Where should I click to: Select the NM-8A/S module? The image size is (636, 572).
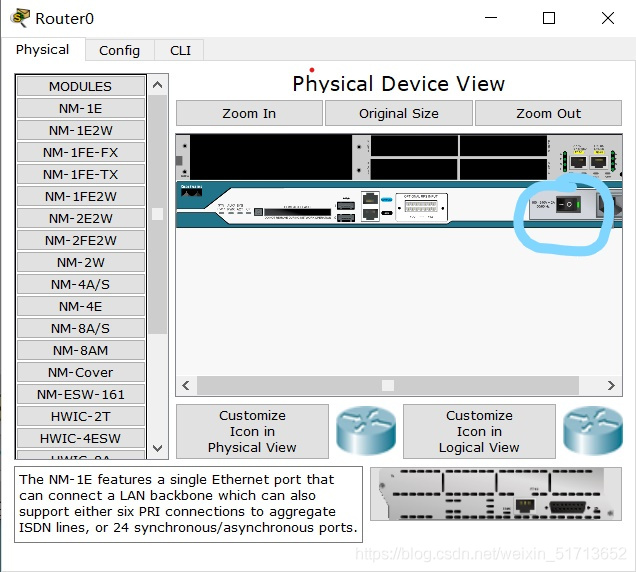click(81, 328)
